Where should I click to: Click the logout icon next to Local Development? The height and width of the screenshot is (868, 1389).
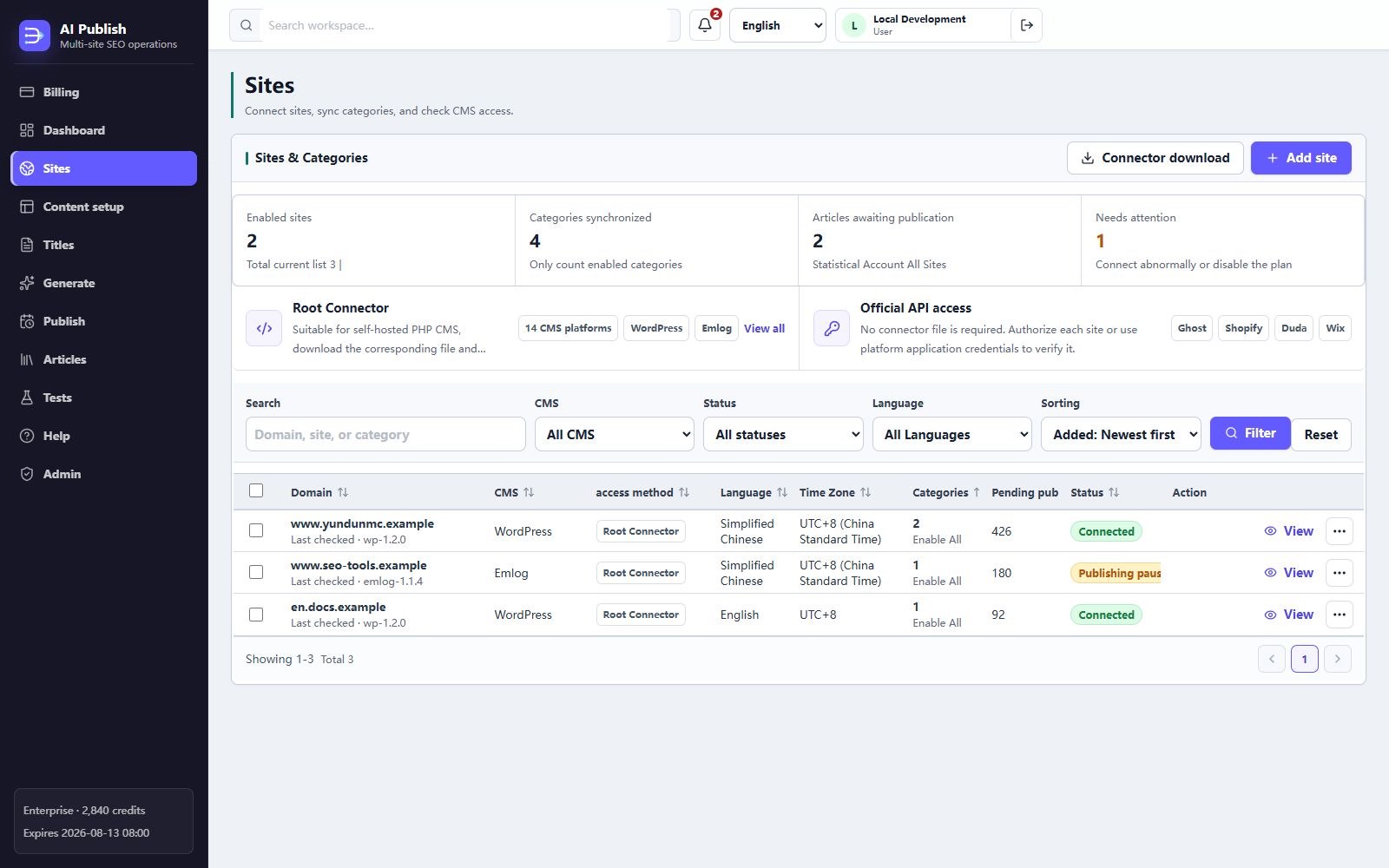[x=1026, y=25]
